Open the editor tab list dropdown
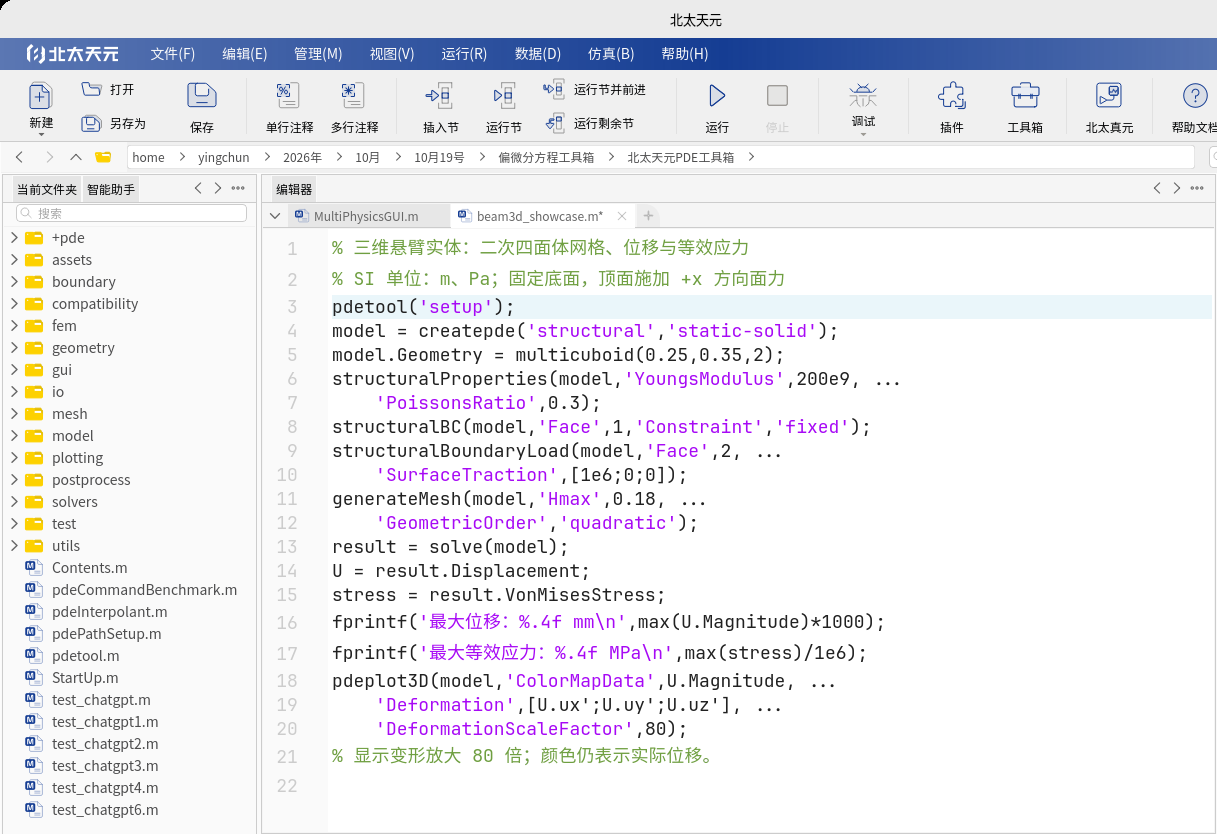The height and width of the screenshot is (834, 1217). point(275,216)
